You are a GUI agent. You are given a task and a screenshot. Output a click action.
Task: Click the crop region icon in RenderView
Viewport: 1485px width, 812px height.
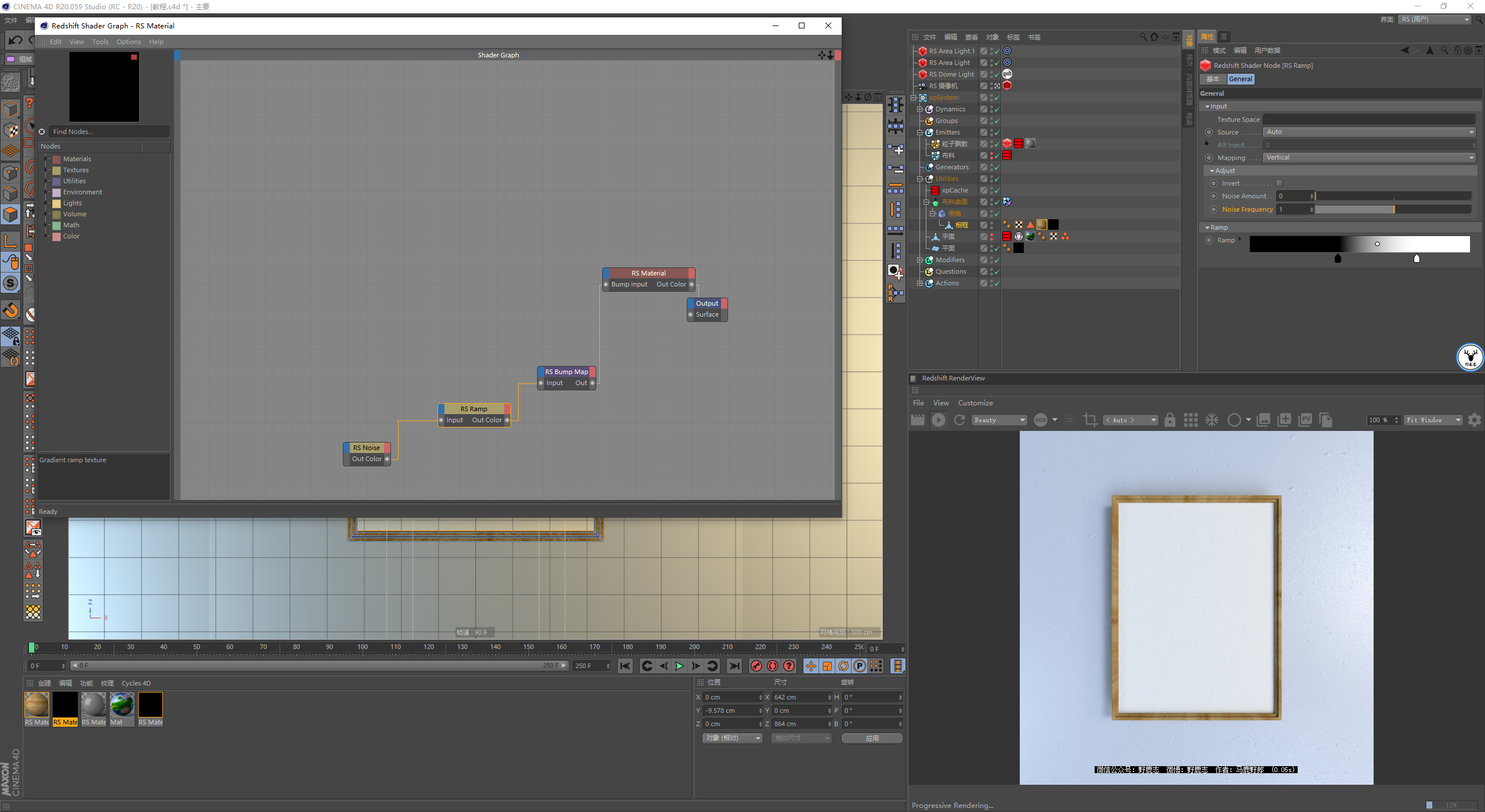click(x=1090, y=420)
